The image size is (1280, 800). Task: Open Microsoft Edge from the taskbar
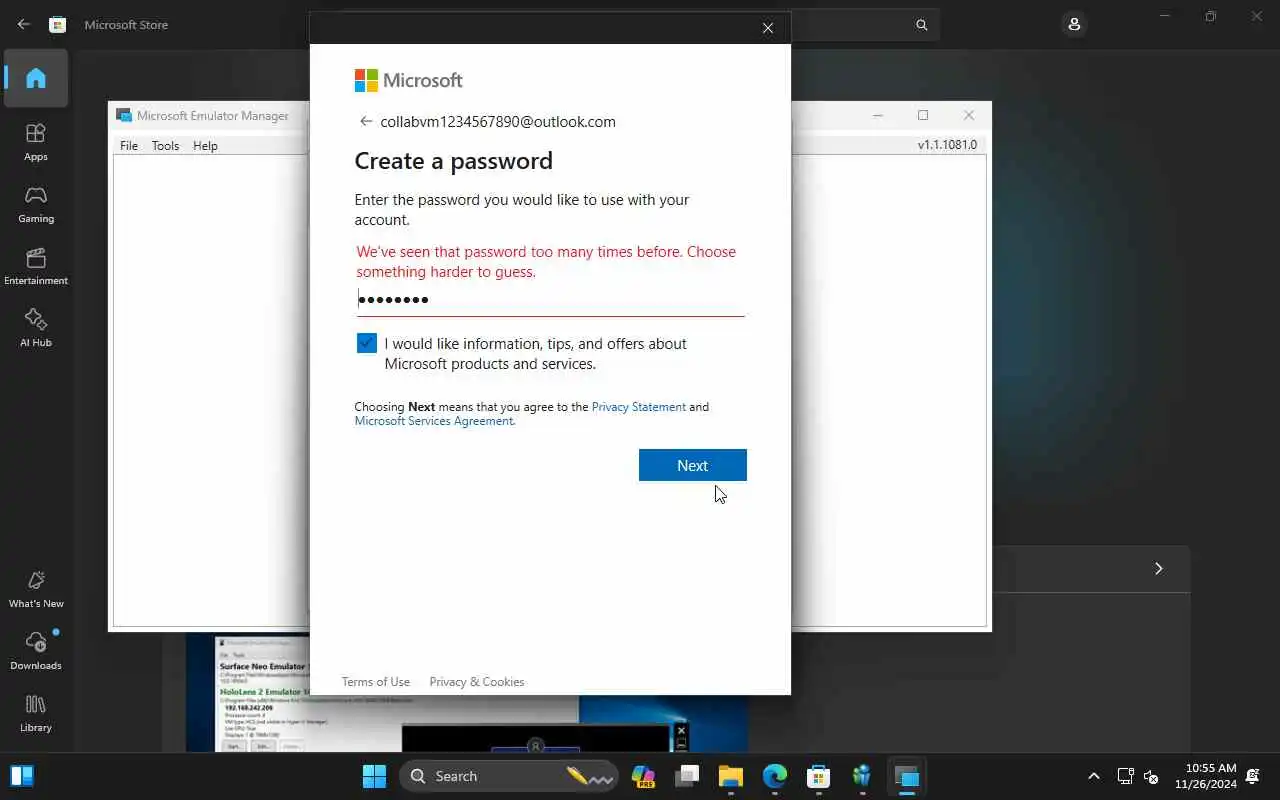775,776
